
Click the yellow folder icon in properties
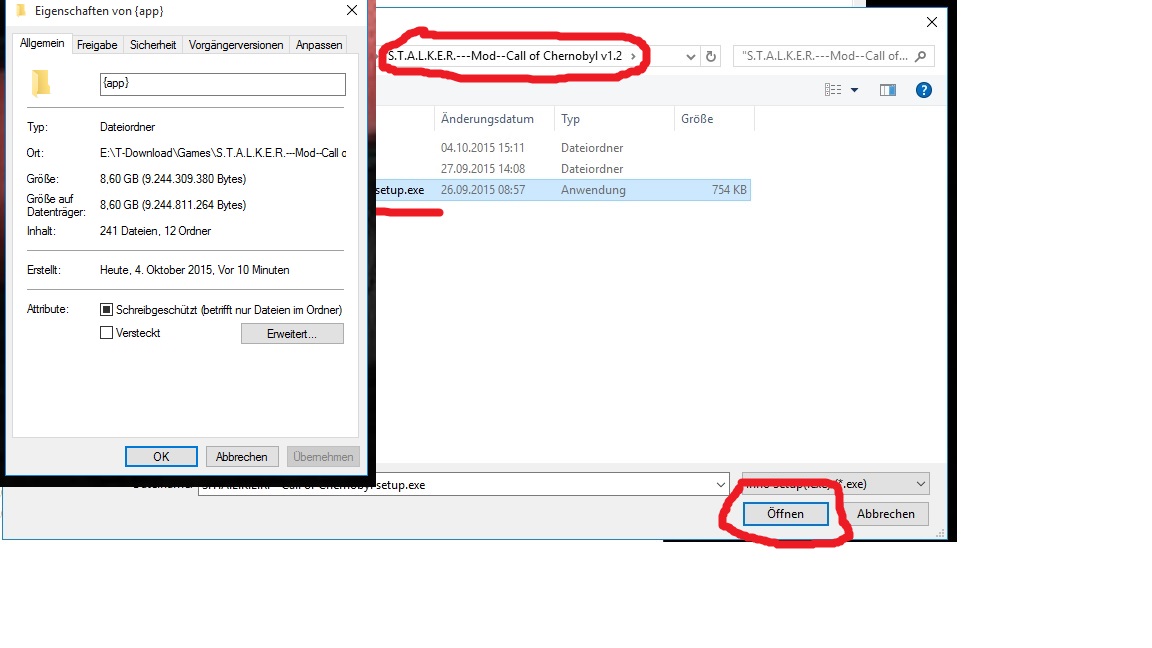41,83
